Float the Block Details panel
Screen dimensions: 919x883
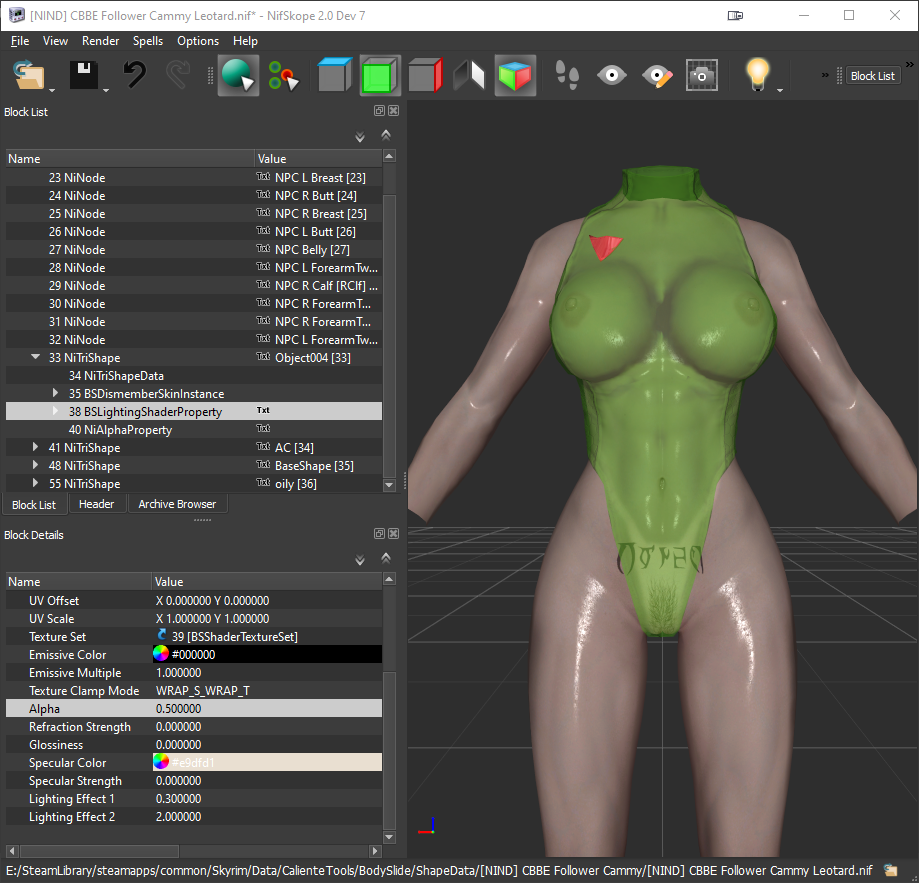(379, 534)
